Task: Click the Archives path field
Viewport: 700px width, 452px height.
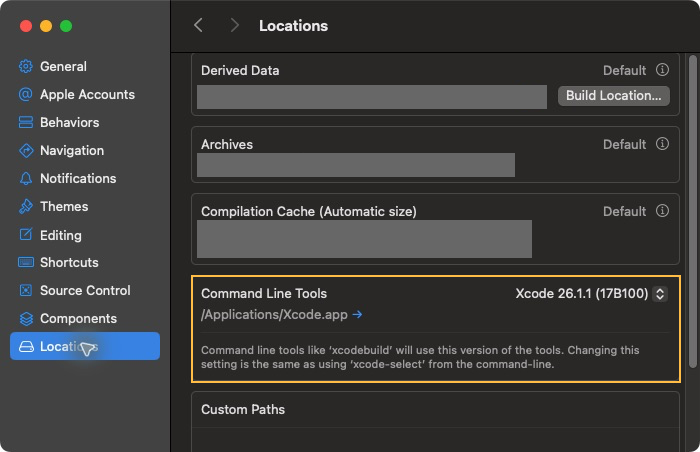Action: tap(356, 165)
